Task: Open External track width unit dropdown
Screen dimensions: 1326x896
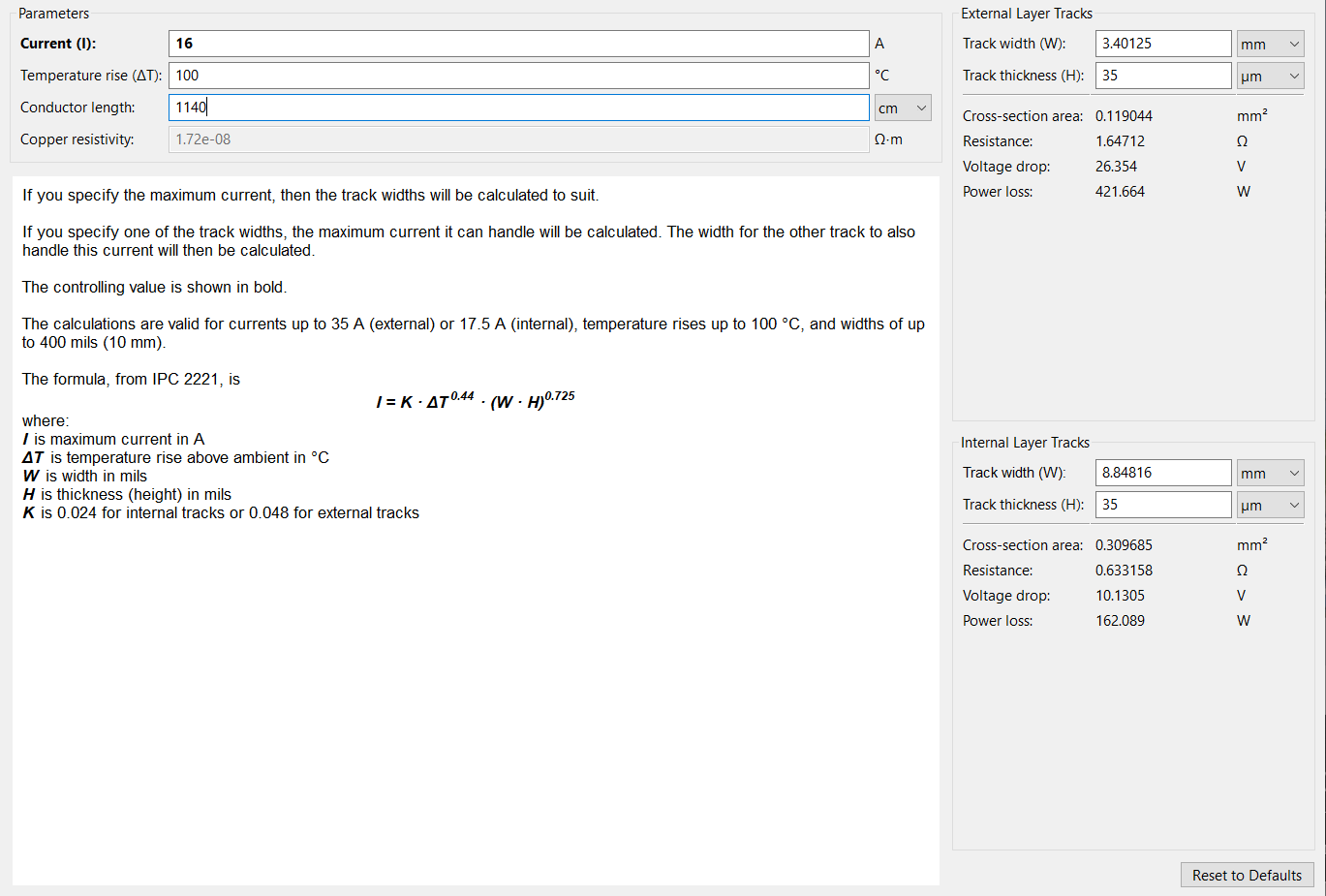Action: tap(1270, 44)
